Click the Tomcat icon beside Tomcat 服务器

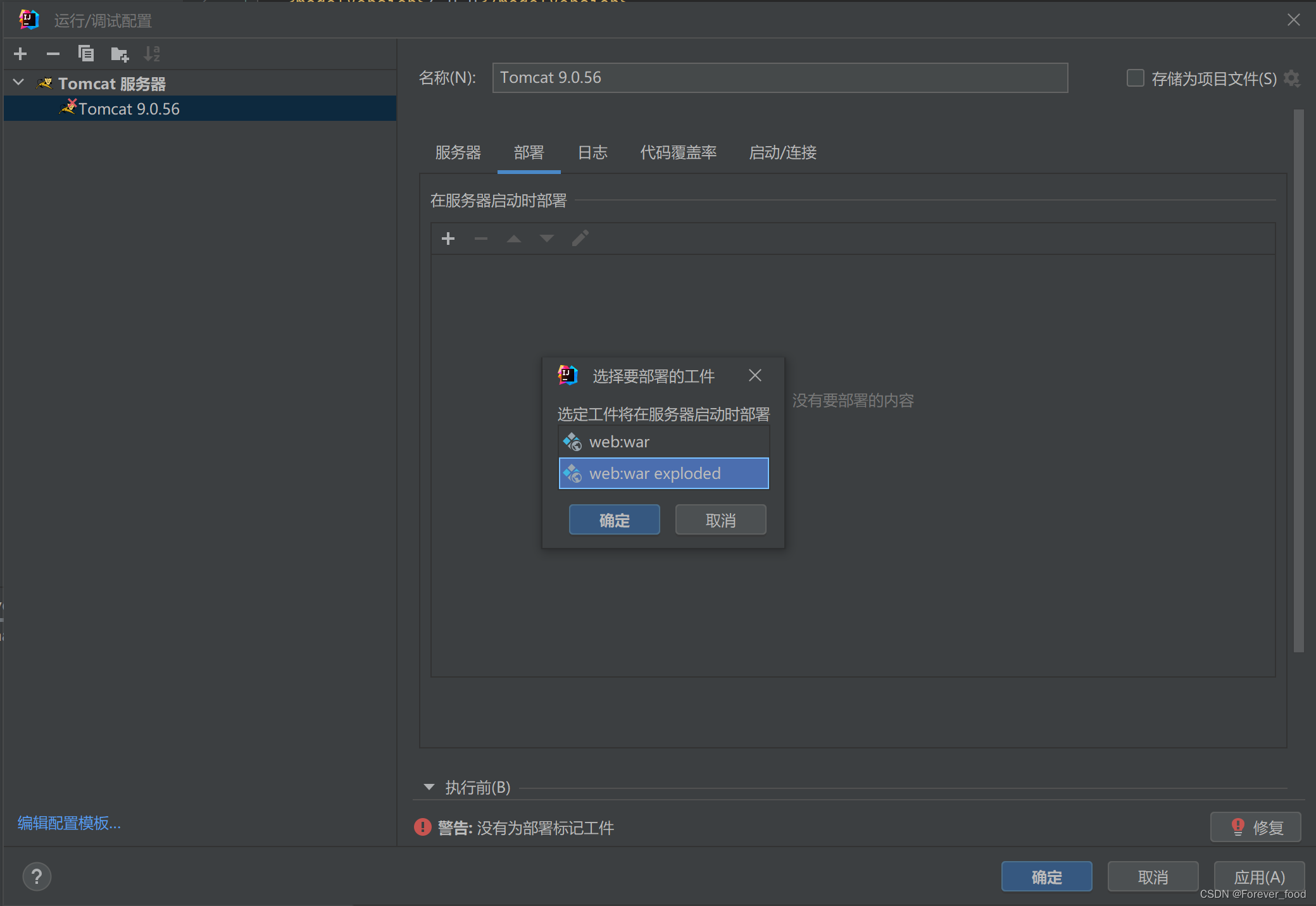click(x=45, y=83)
